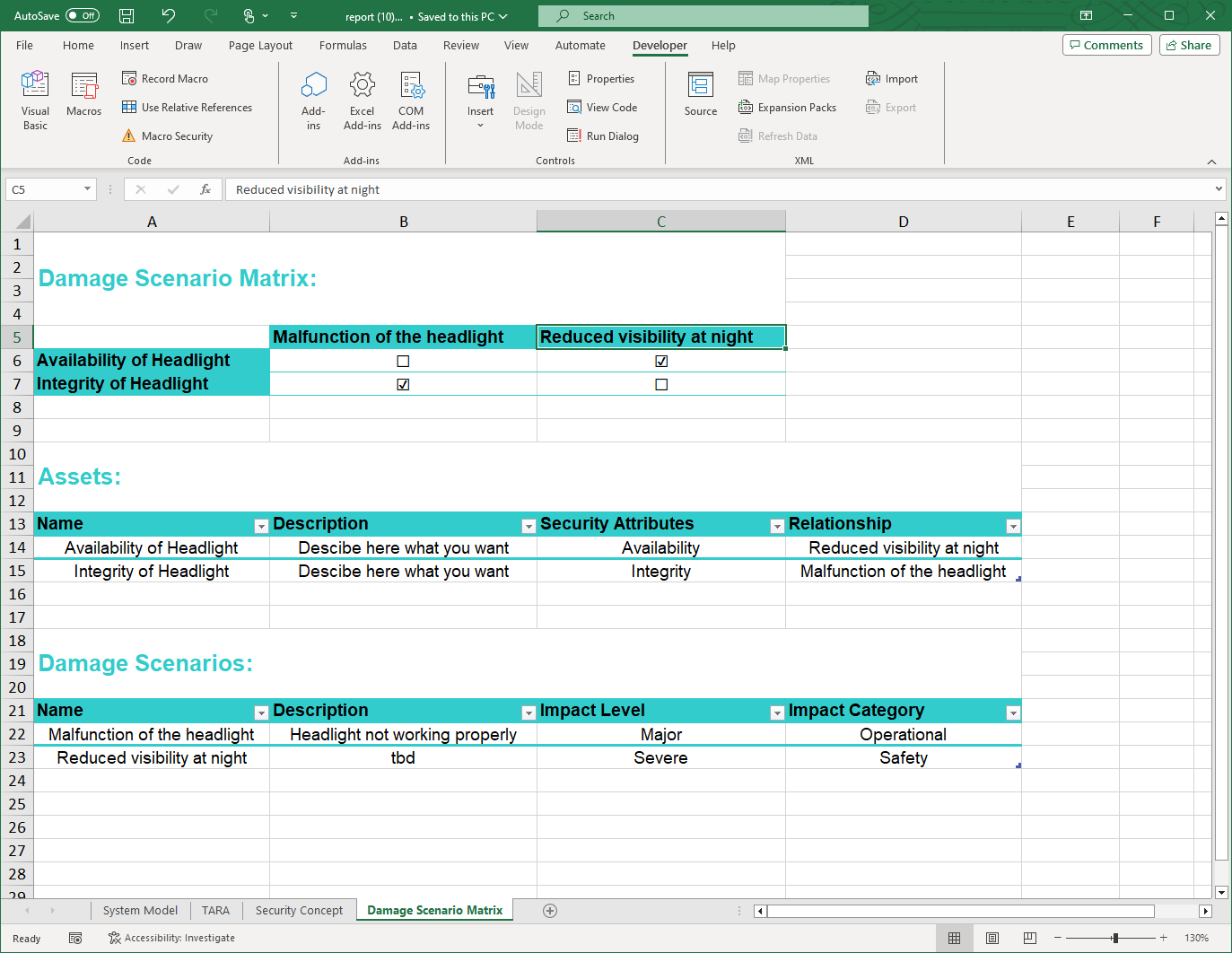The width and height of the screenshot is (1232, 953).
Task: Open Impact Level filter dropdown
Action: click(x=777, y=713)
